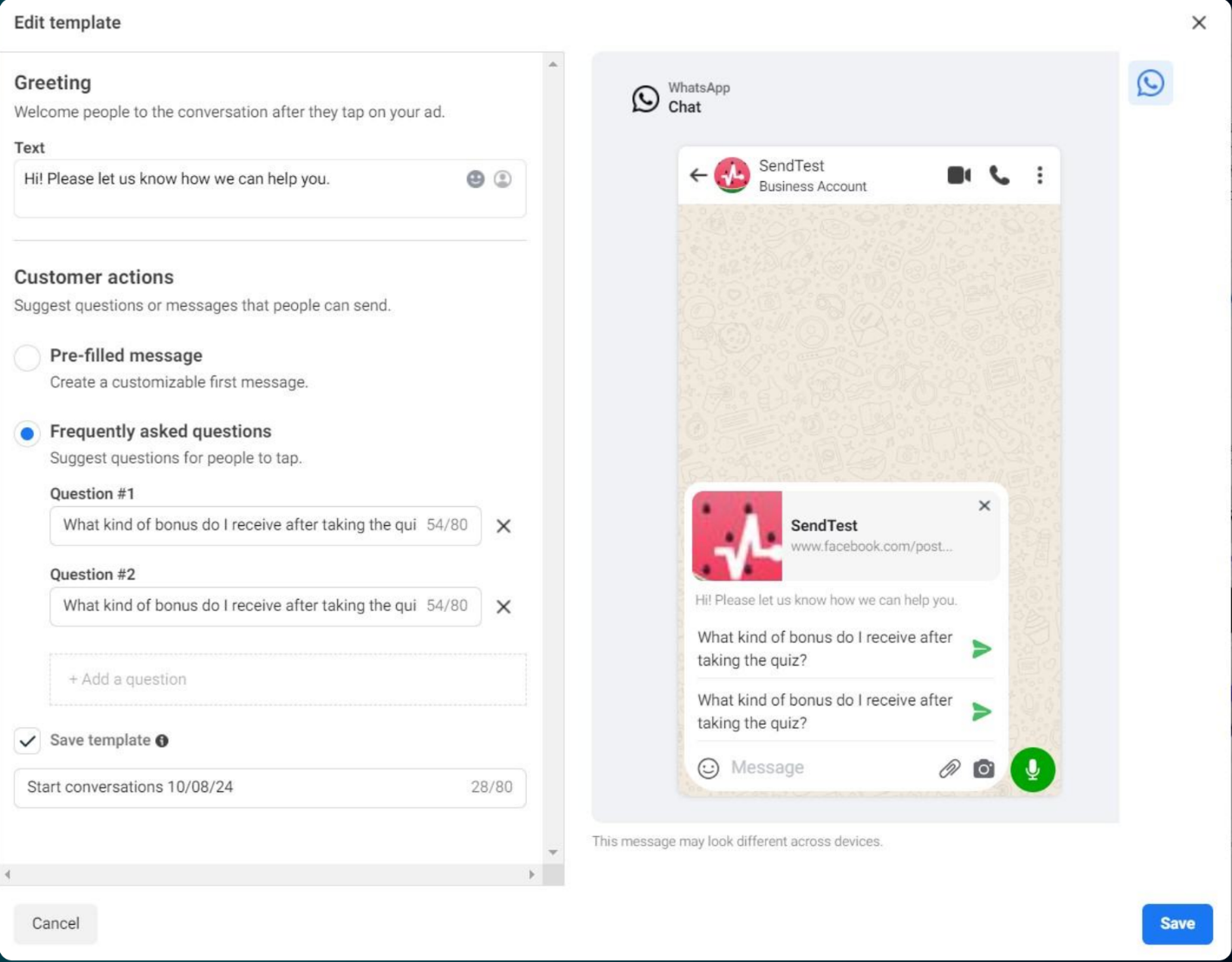1232x962 pixels.
Task: Edit the greeting text field
Action: (269, 188)
